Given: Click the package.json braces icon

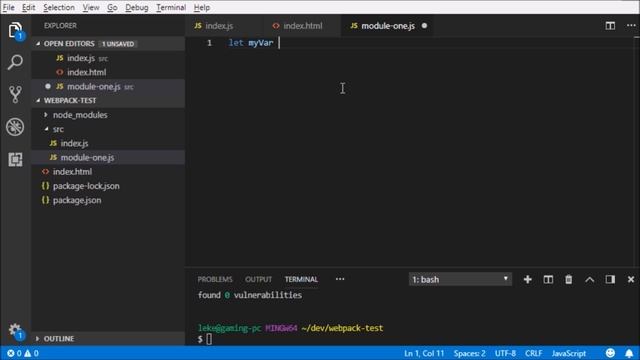Looking at the screenshot, I should pos(45,200).
